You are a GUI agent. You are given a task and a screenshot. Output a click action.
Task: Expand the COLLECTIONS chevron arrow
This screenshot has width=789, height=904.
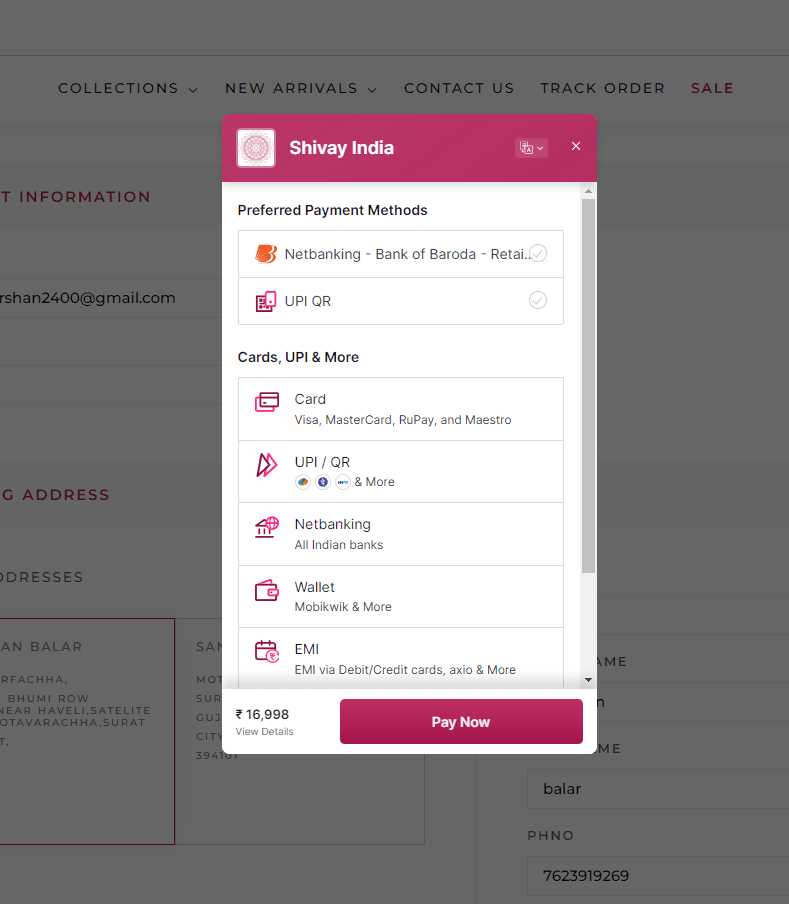coord(193,90)
